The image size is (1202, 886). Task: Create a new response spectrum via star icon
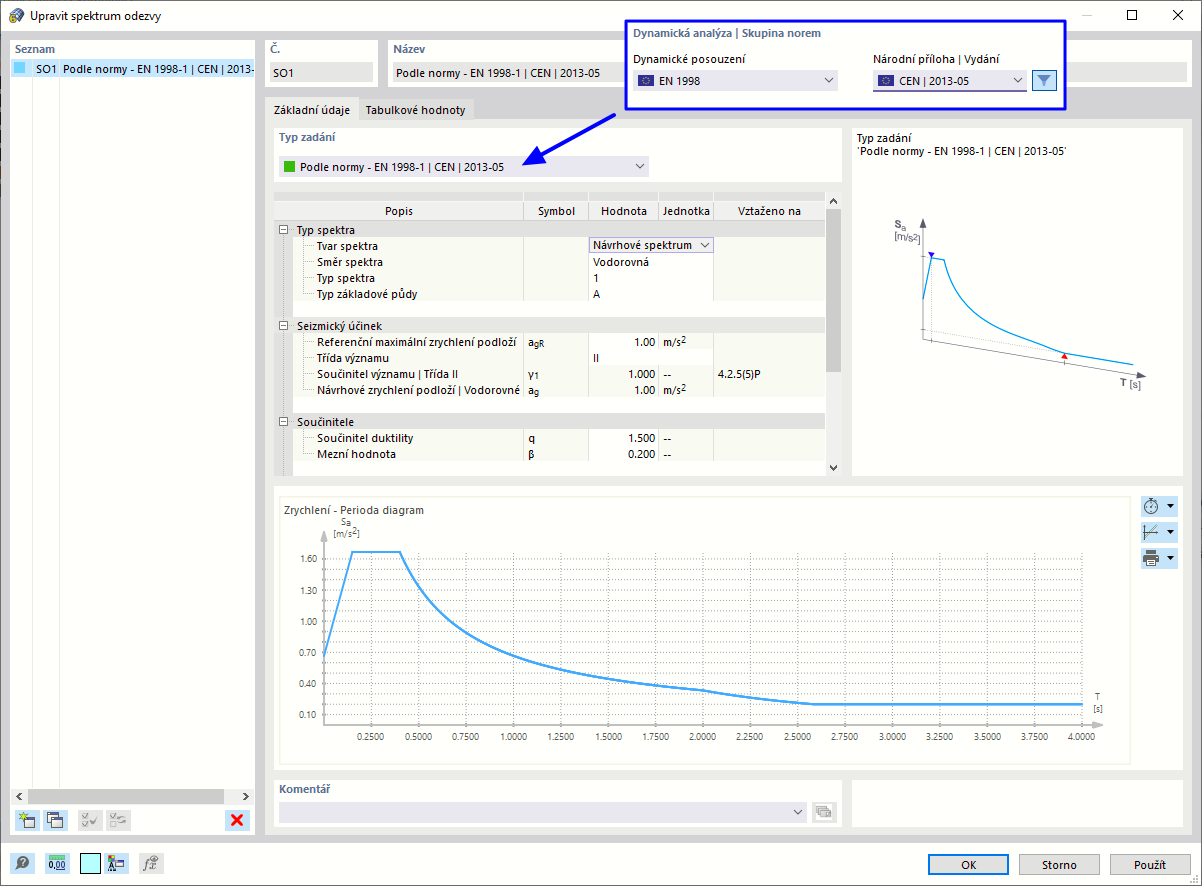tap(27, 820)
